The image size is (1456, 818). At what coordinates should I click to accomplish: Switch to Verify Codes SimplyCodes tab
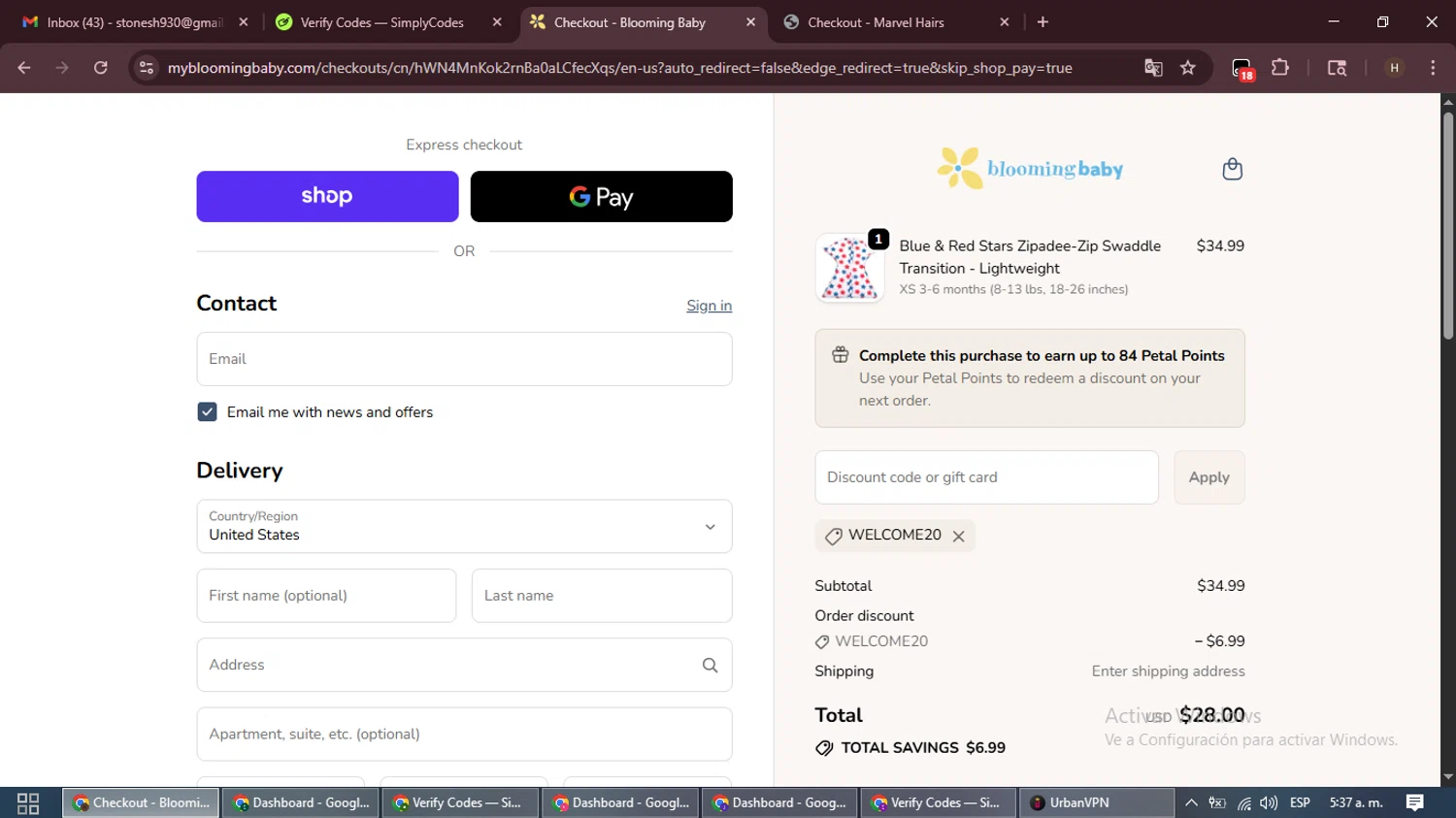[x=383, y=22]
